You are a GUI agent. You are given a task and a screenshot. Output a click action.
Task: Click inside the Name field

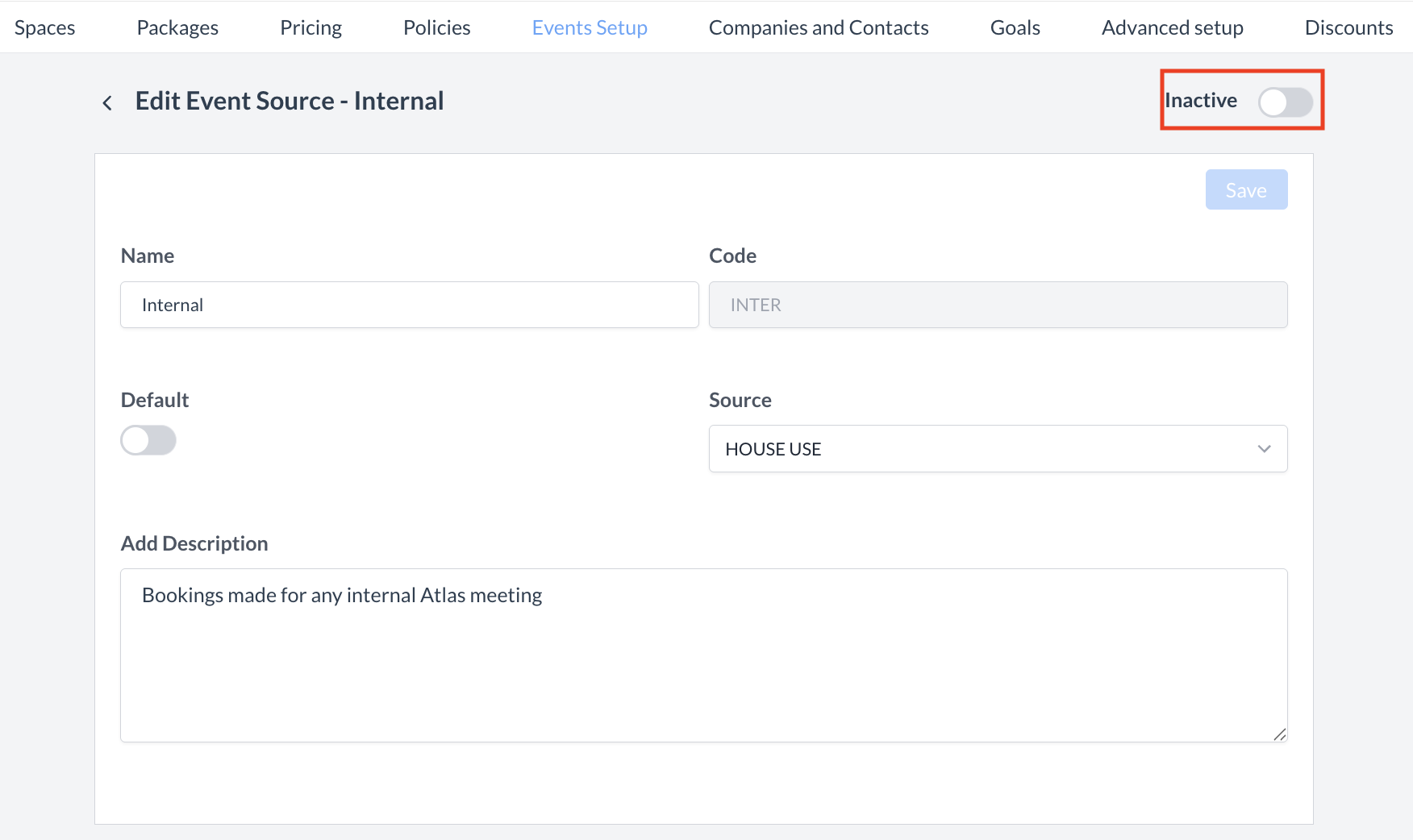tap(409, 305)
